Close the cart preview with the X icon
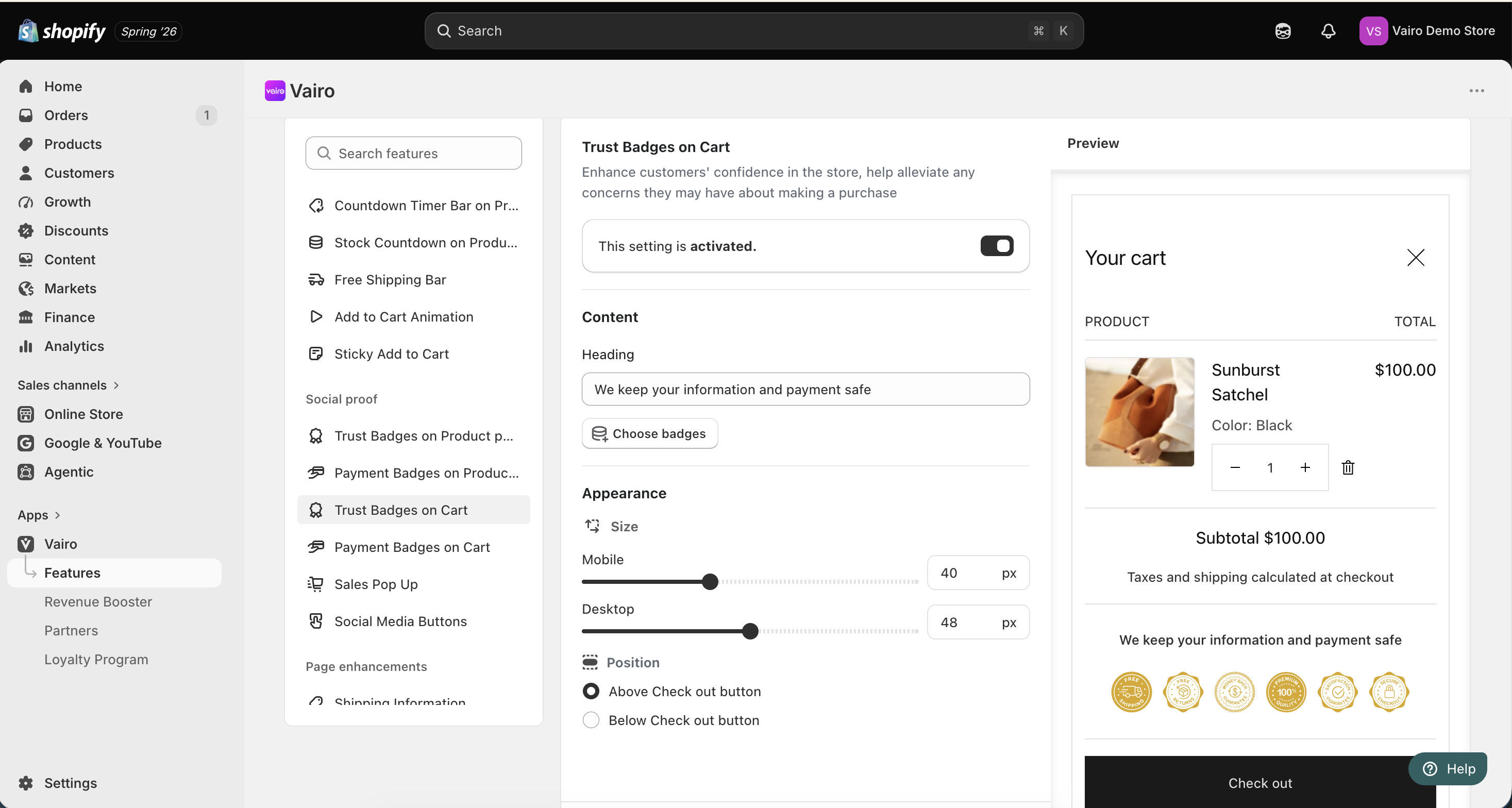This screenshot has height=808, width=1512. pyautogui.click(x=1416, y=258)
